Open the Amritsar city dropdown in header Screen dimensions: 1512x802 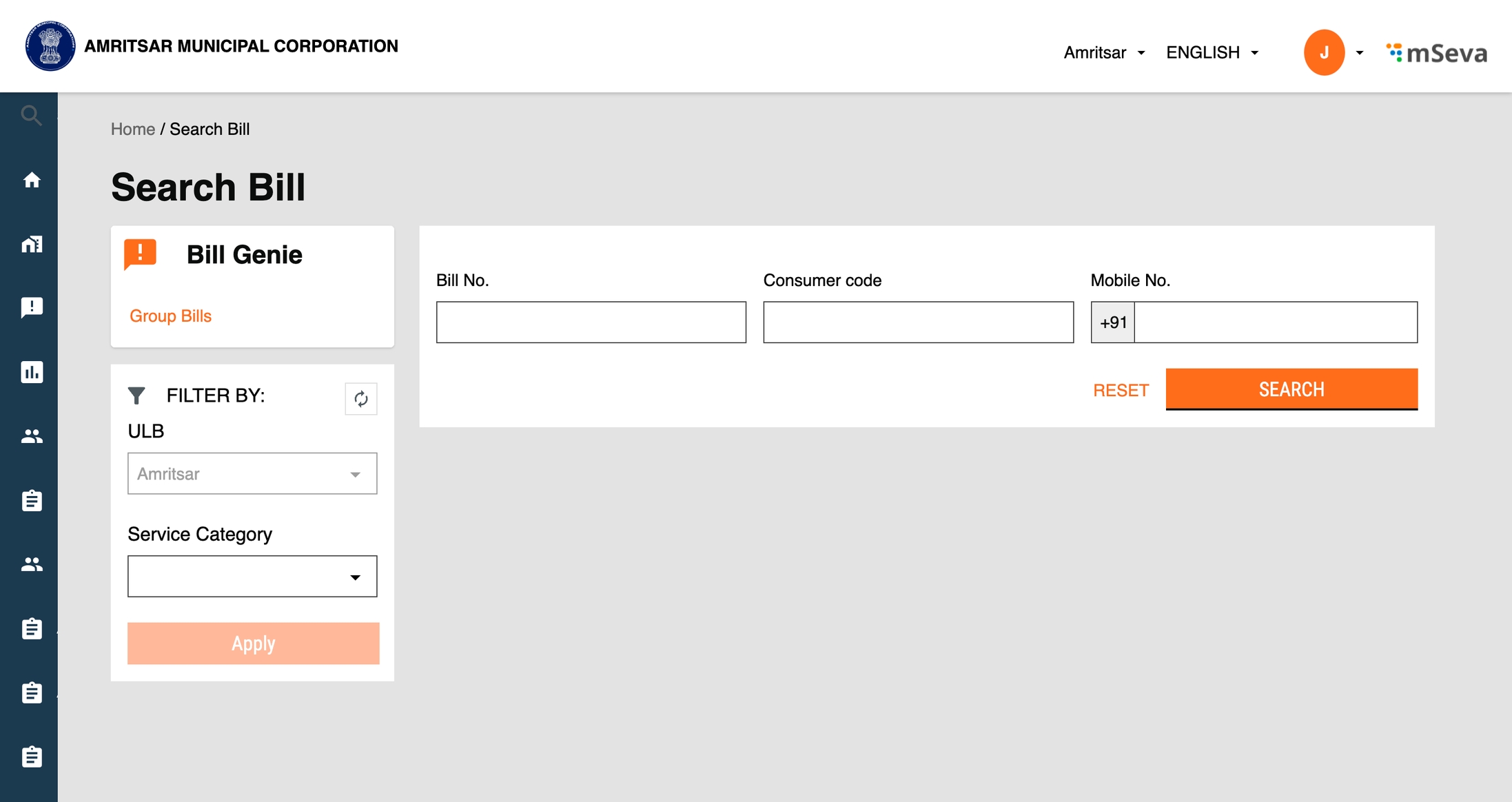1104,52
